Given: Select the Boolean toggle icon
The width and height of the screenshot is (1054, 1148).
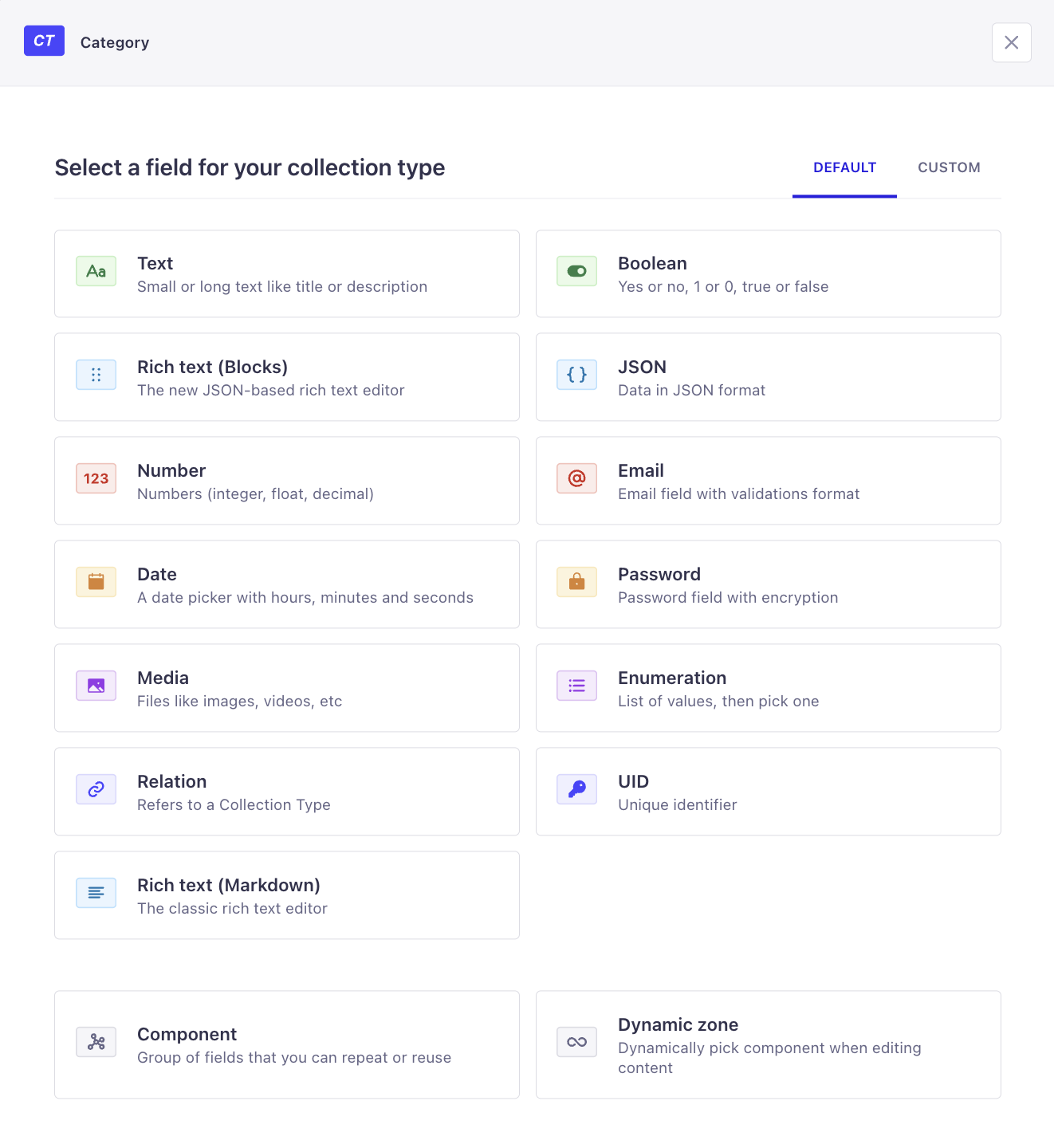Looking at the screenshot, I should tap(576, 271).
